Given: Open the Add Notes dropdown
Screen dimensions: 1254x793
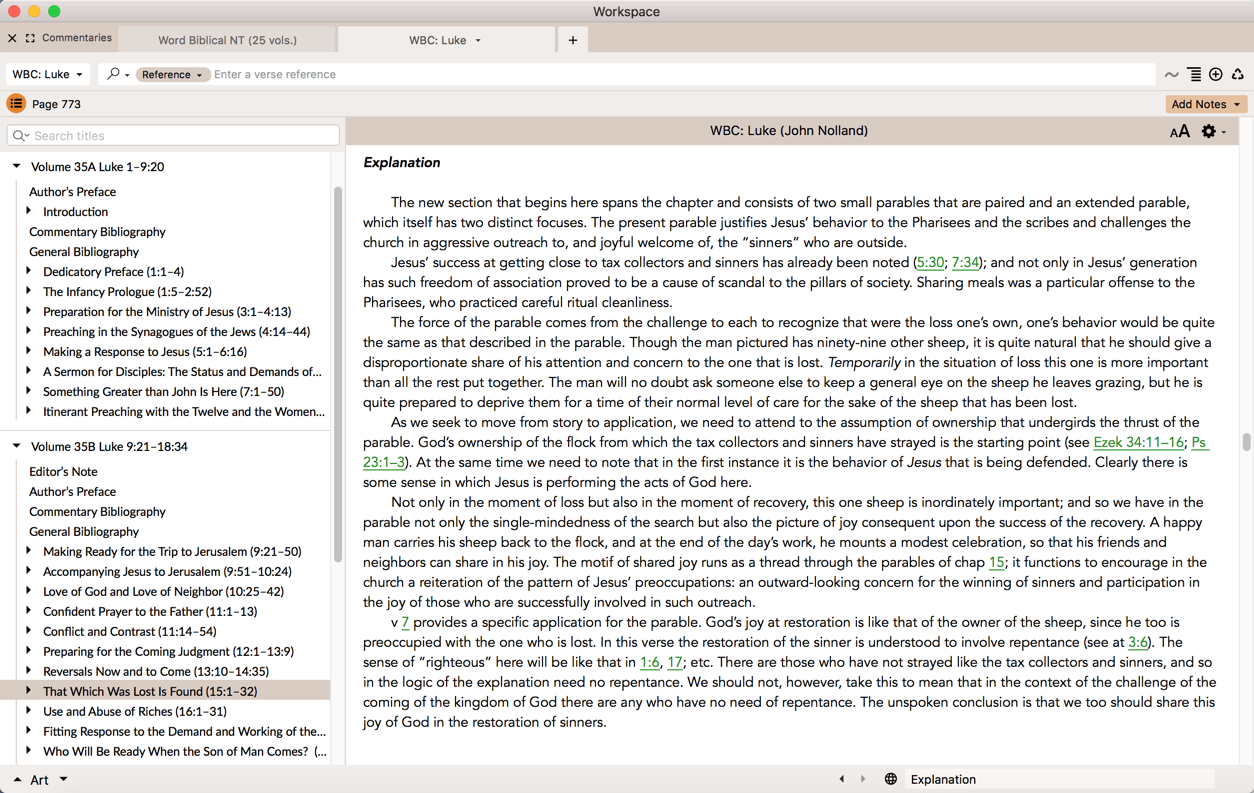Looking at the screenshot, I should tap(1206, 104).
